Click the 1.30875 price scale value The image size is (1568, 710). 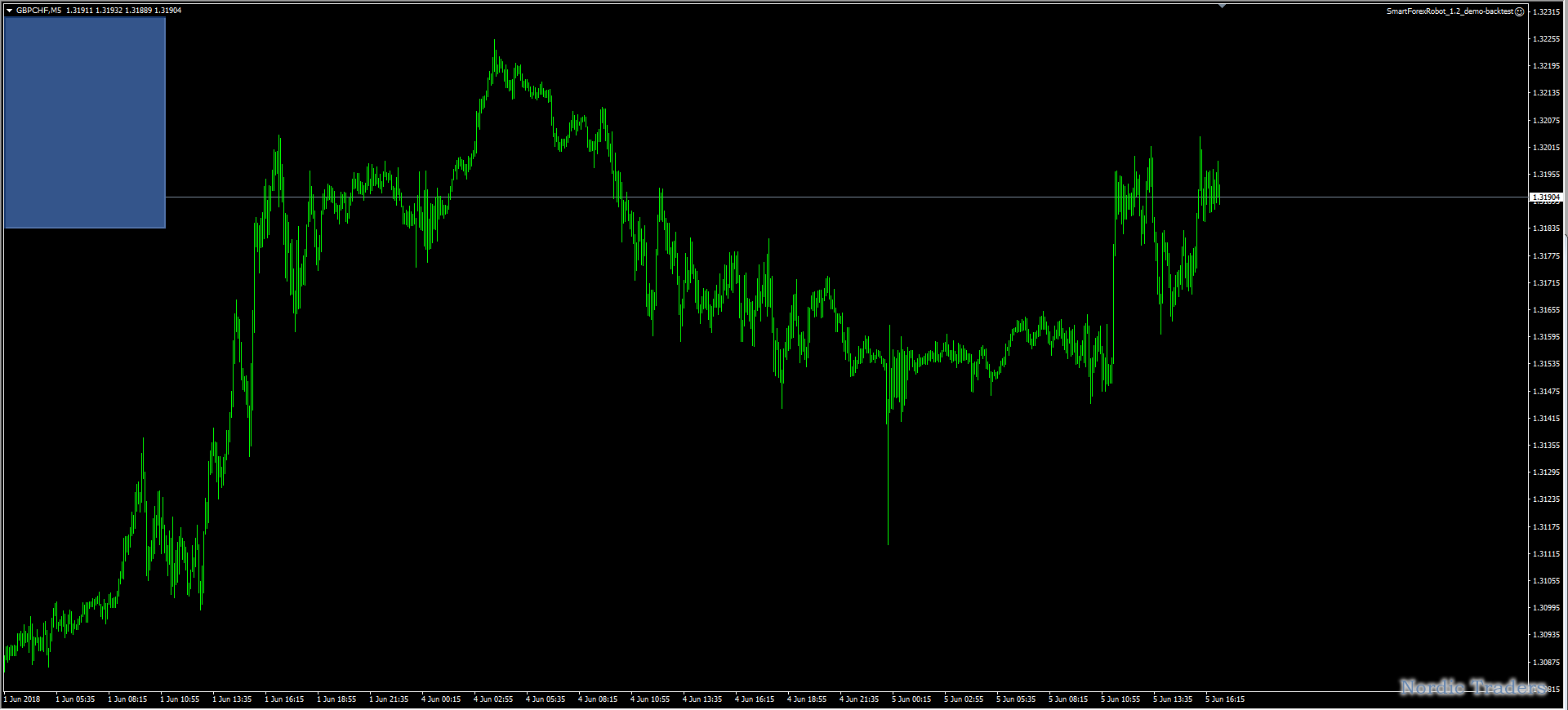click(x=1546, y=663)
